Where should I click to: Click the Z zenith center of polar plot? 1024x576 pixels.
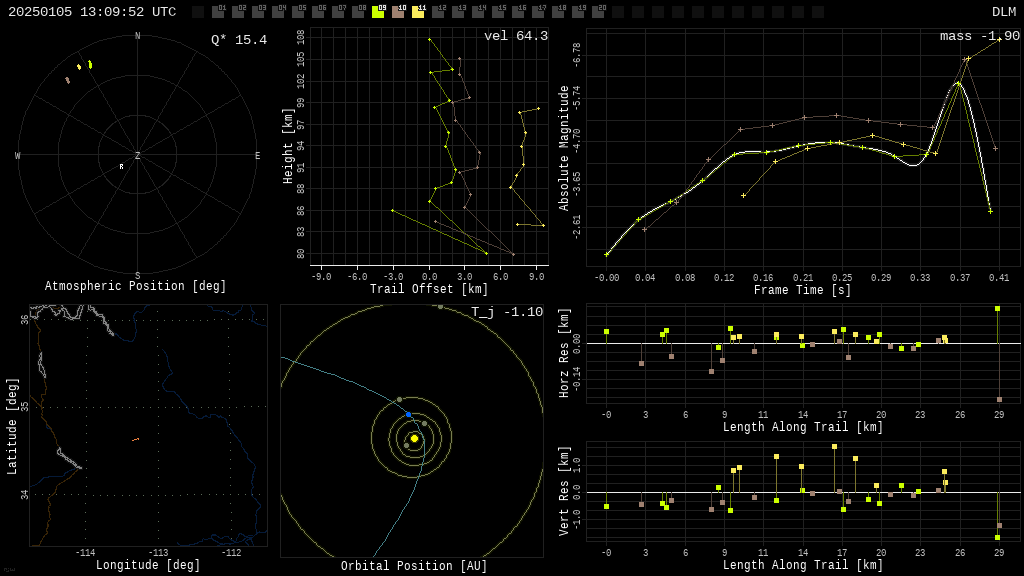tap(137, 155)
